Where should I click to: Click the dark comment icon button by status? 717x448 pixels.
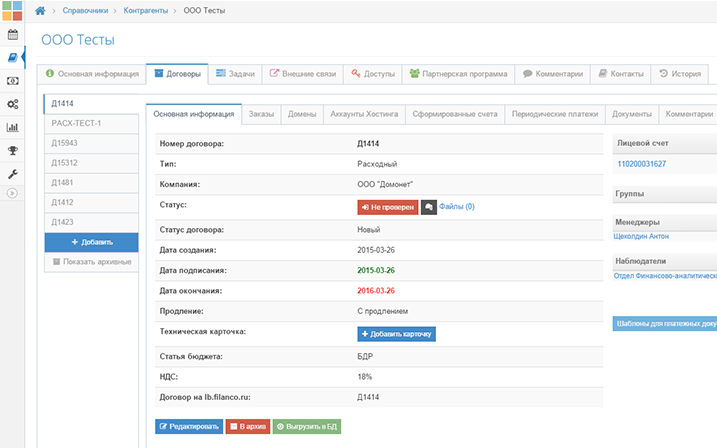[428, 206]
